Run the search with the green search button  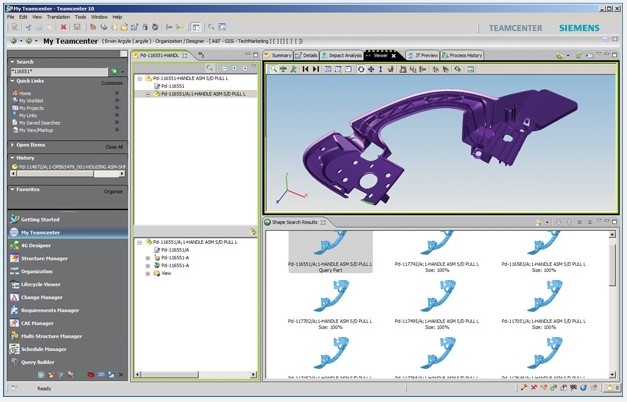[x=114, y=72]
